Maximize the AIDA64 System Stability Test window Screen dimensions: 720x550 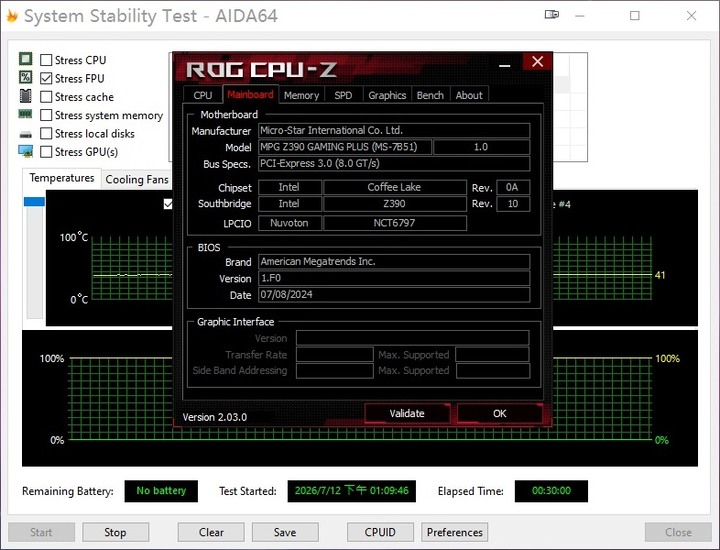point(635,16)
